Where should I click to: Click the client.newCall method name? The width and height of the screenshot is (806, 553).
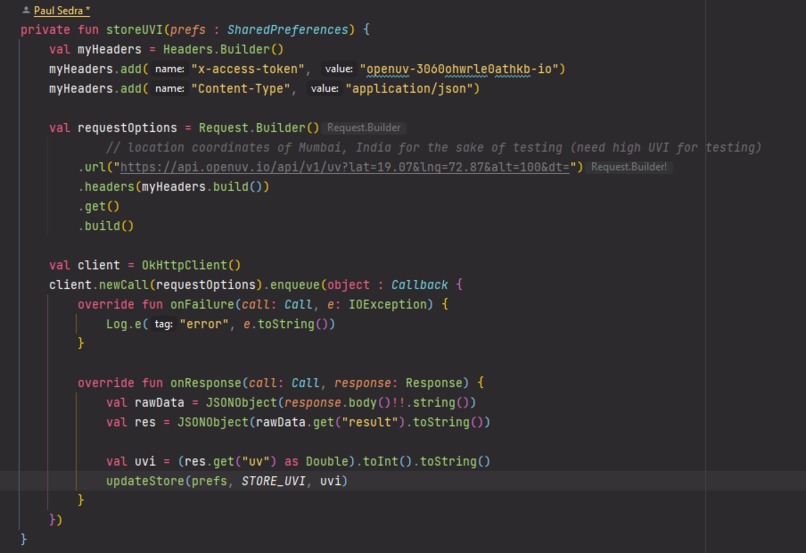coord(123,285)
